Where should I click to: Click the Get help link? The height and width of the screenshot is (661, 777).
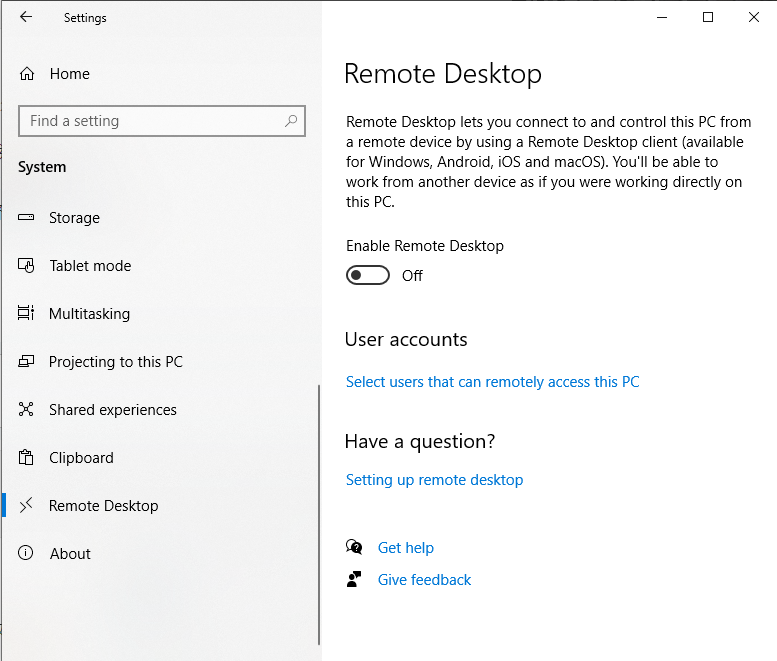tap(406, 548)
